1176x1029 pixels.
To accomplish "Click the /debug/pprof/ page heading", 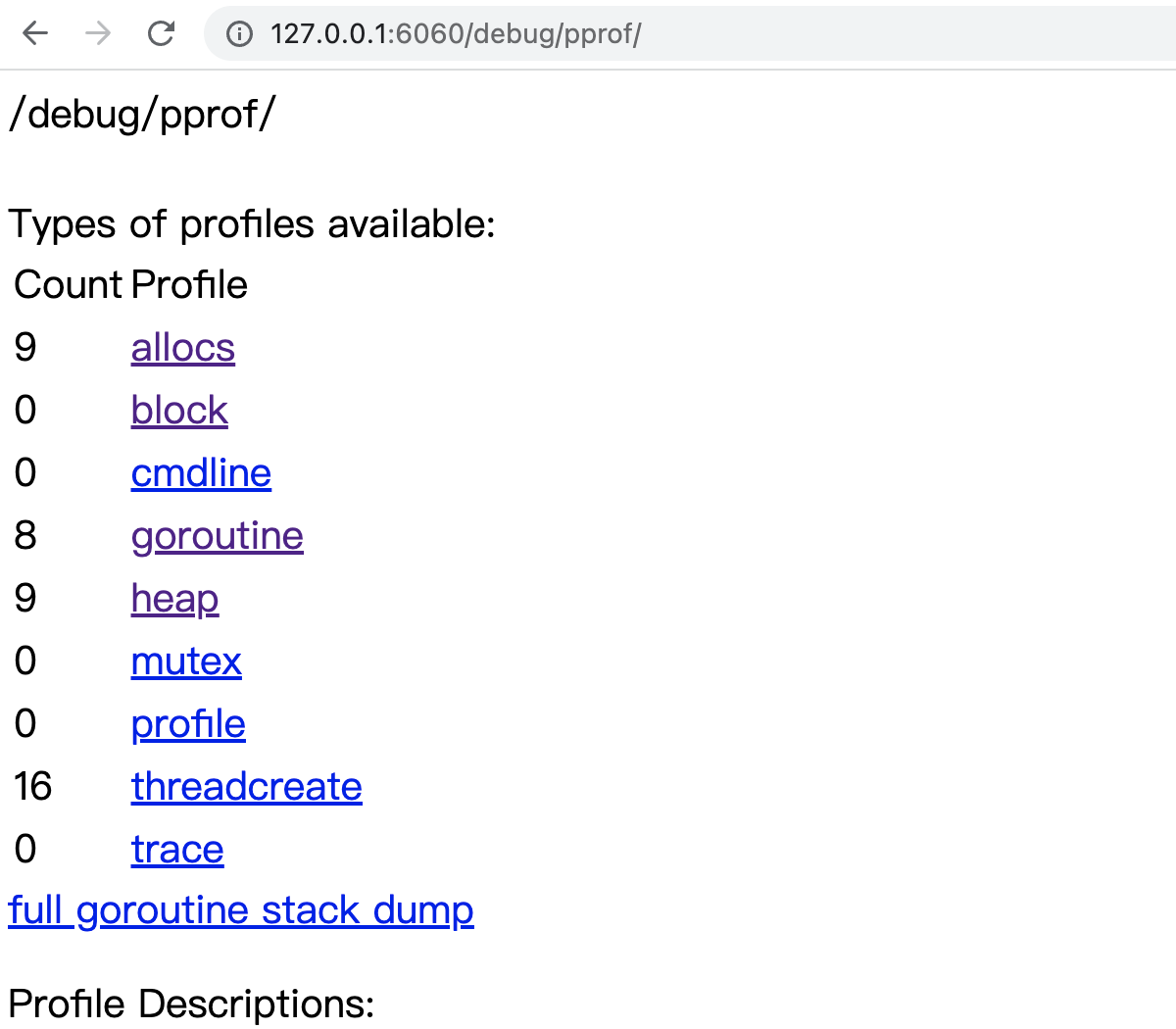I will (x=142, y=115).
